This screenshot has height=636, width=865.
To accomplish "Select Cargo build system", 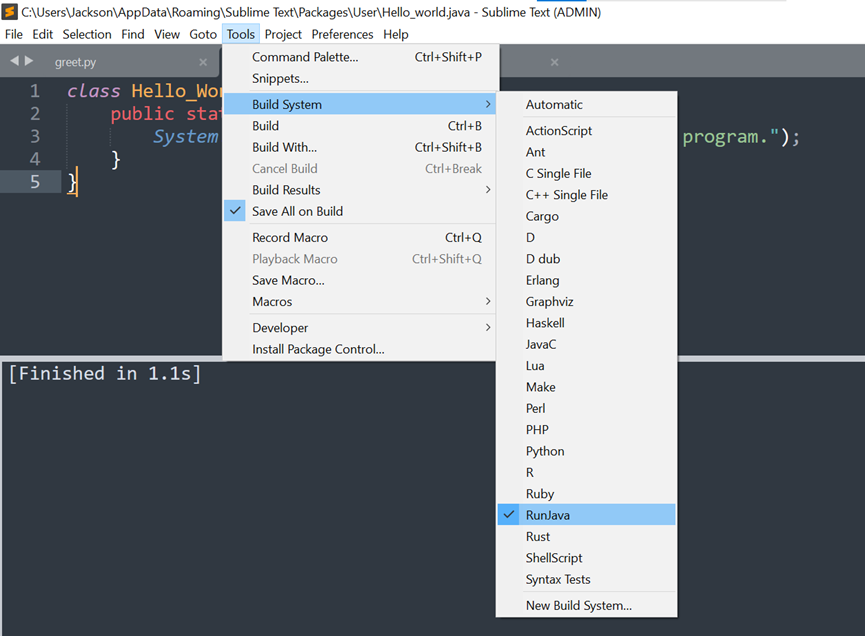I will (586, 216).
